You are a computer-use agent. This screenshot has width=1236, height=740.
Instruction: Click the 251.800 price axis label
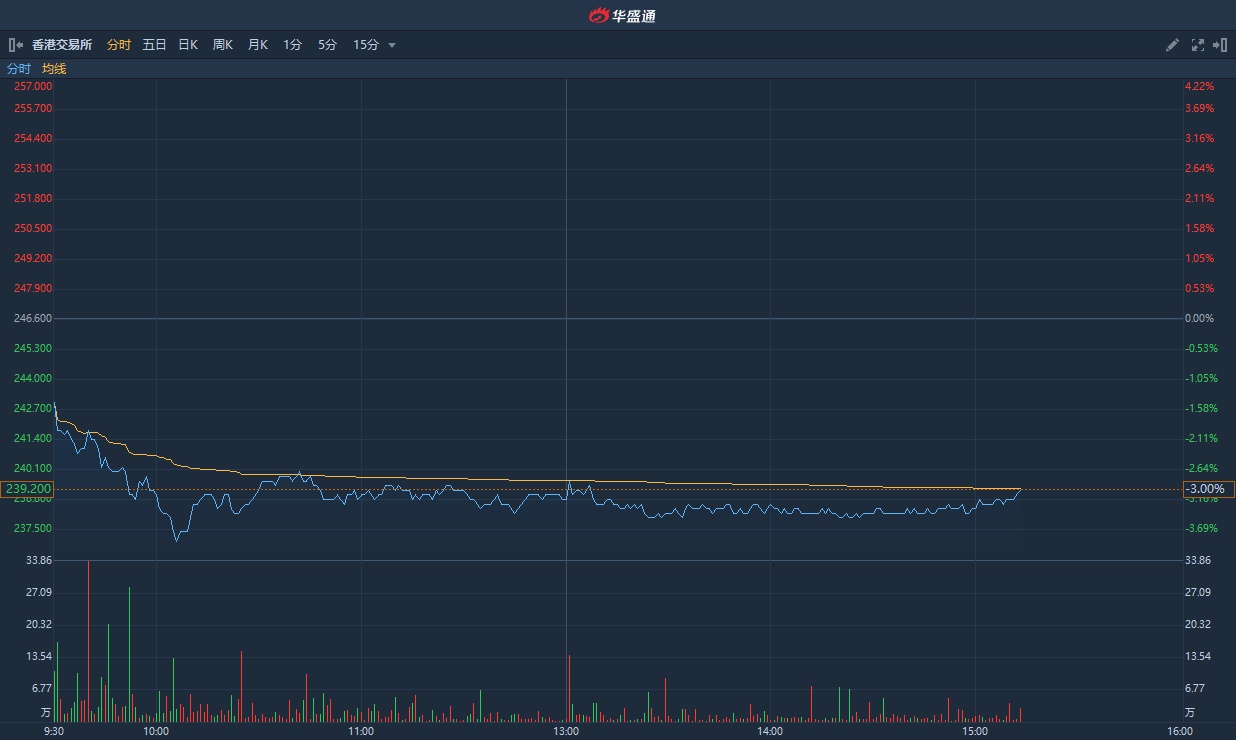tap(33, 198)
